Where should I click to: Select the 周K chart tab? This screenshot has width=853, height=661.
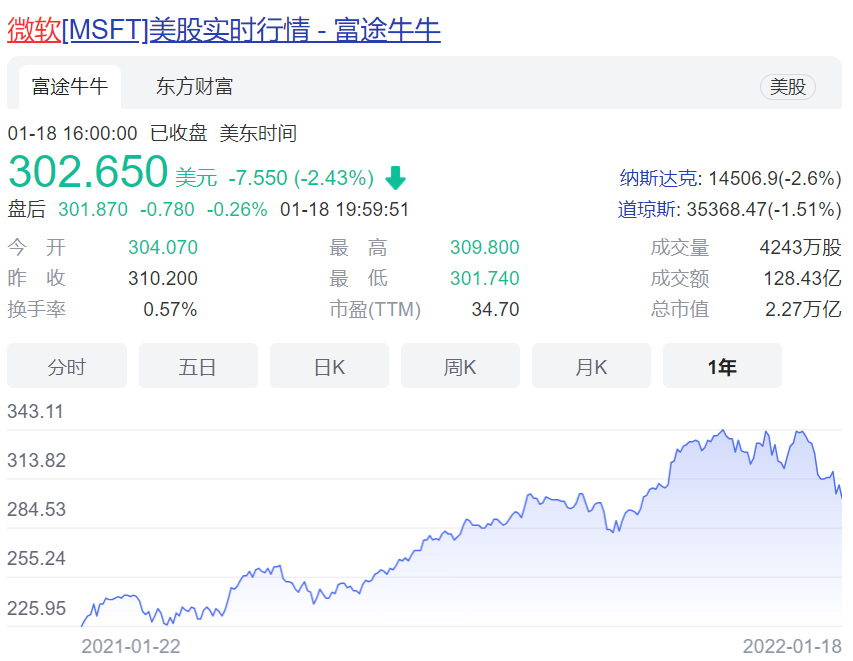(x=460, y=366)
